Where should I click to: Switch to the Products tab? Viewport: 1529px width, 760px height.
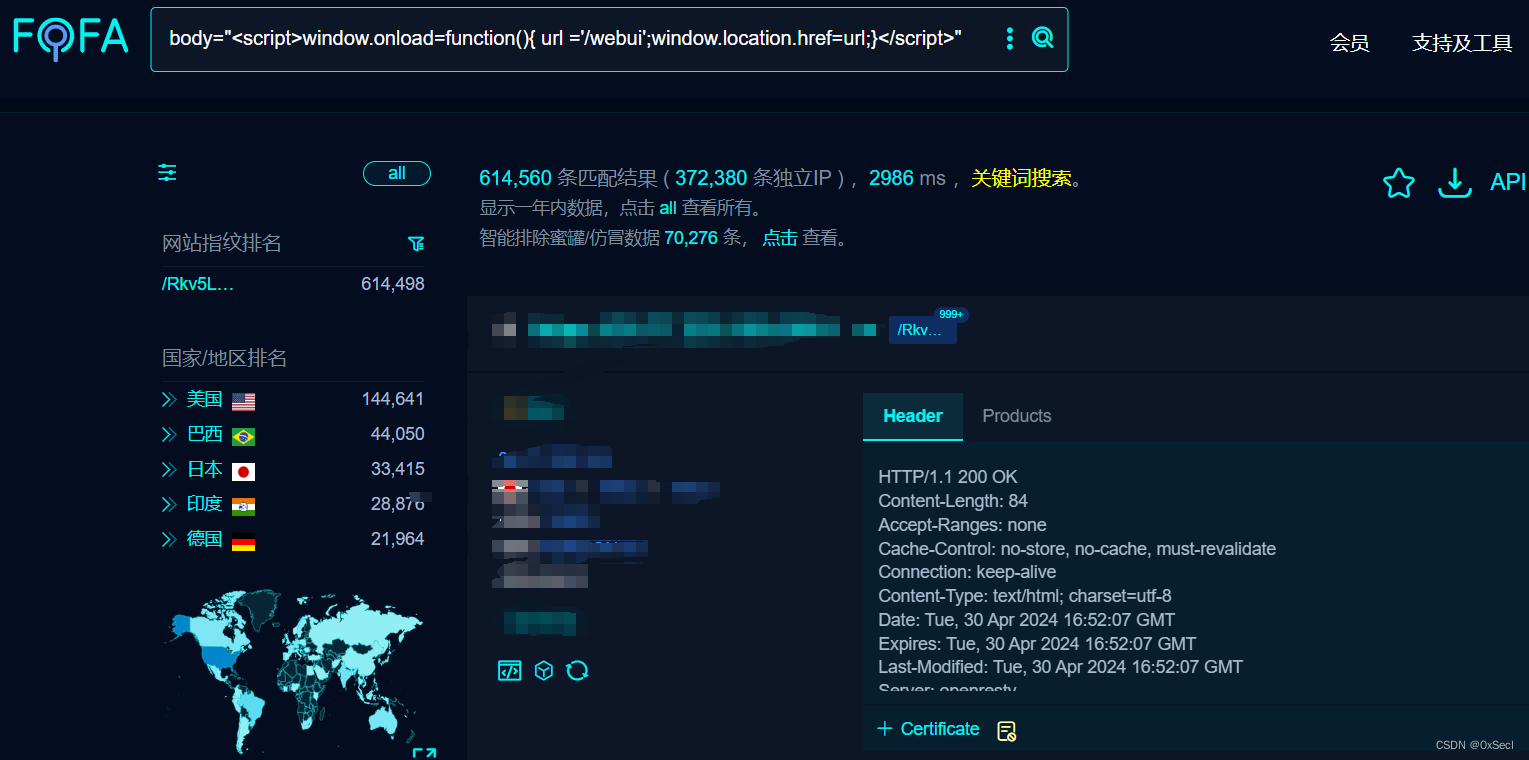pos(1016,416)
